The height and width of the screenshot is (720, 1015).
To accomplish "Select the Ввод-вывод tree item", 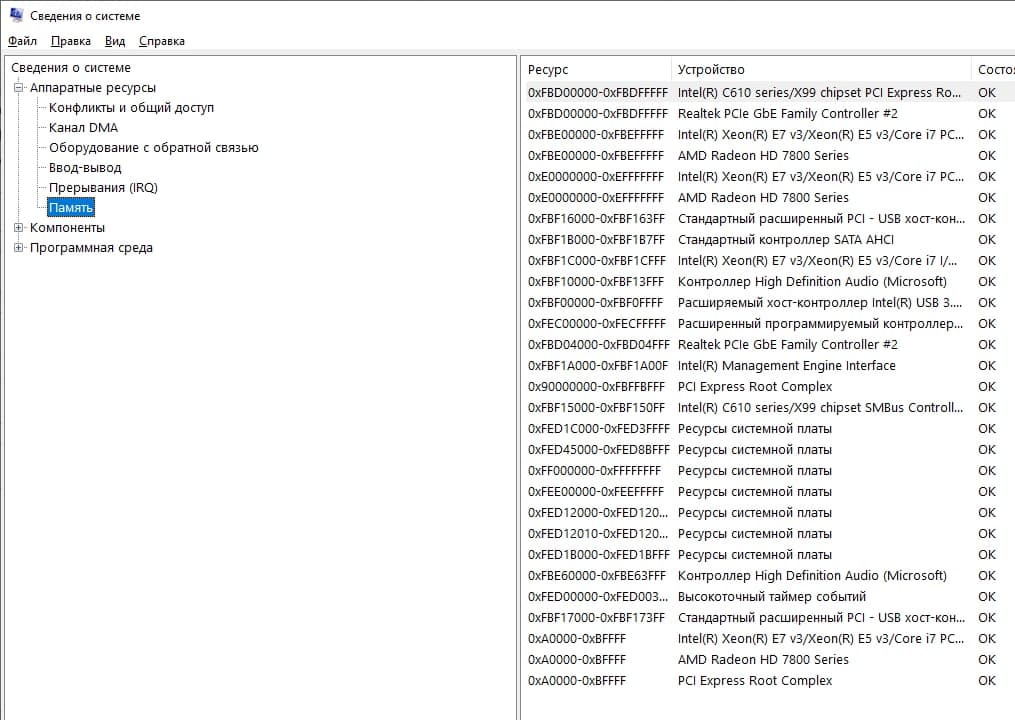I will [85, 168].
